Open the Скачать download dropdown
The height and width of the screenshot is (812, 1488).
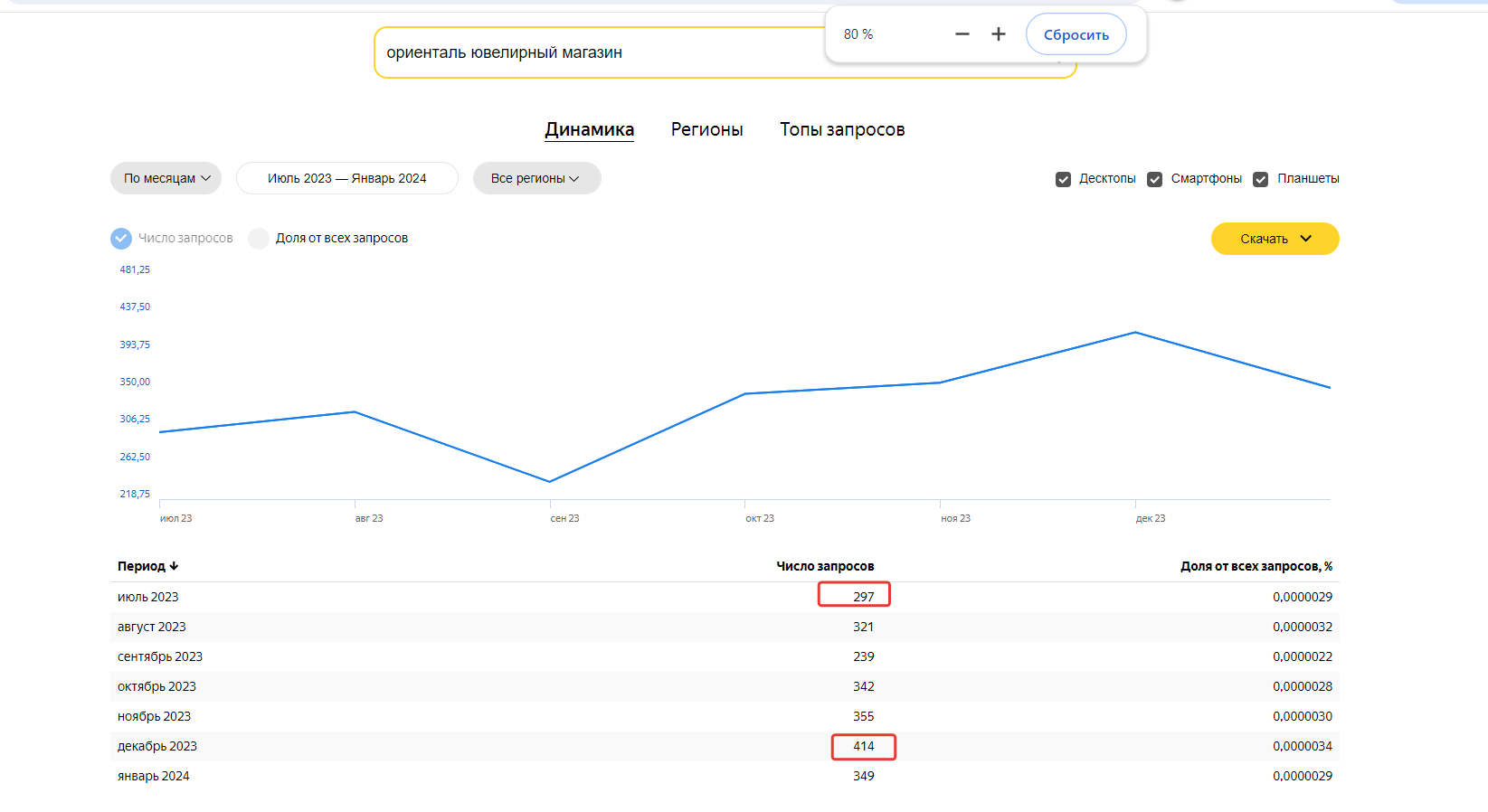pyautogui.click(x=1275, y=239)
